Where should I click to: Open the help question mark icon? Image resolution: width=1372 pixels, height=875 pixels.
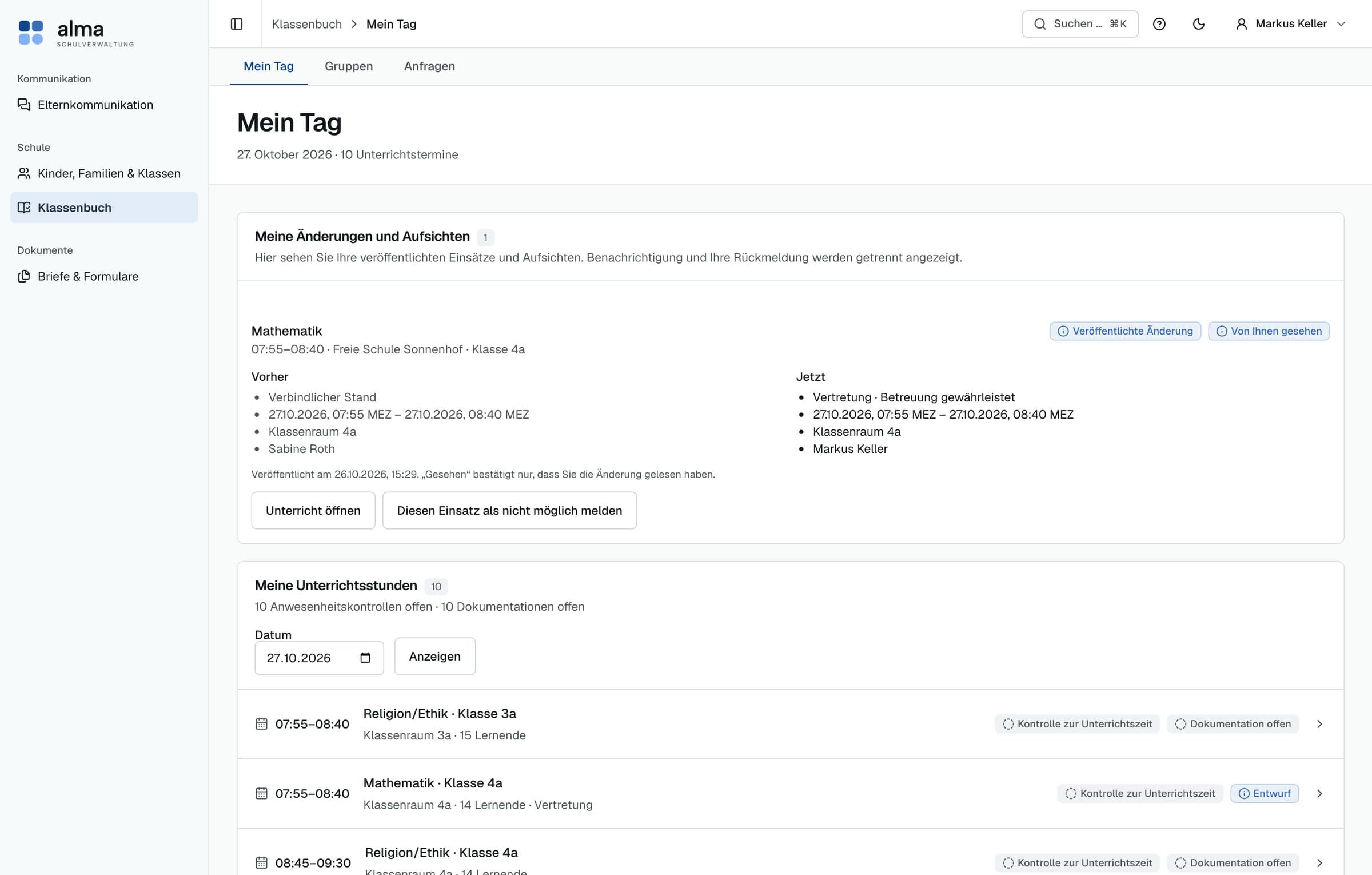[x=1159, y=24]
